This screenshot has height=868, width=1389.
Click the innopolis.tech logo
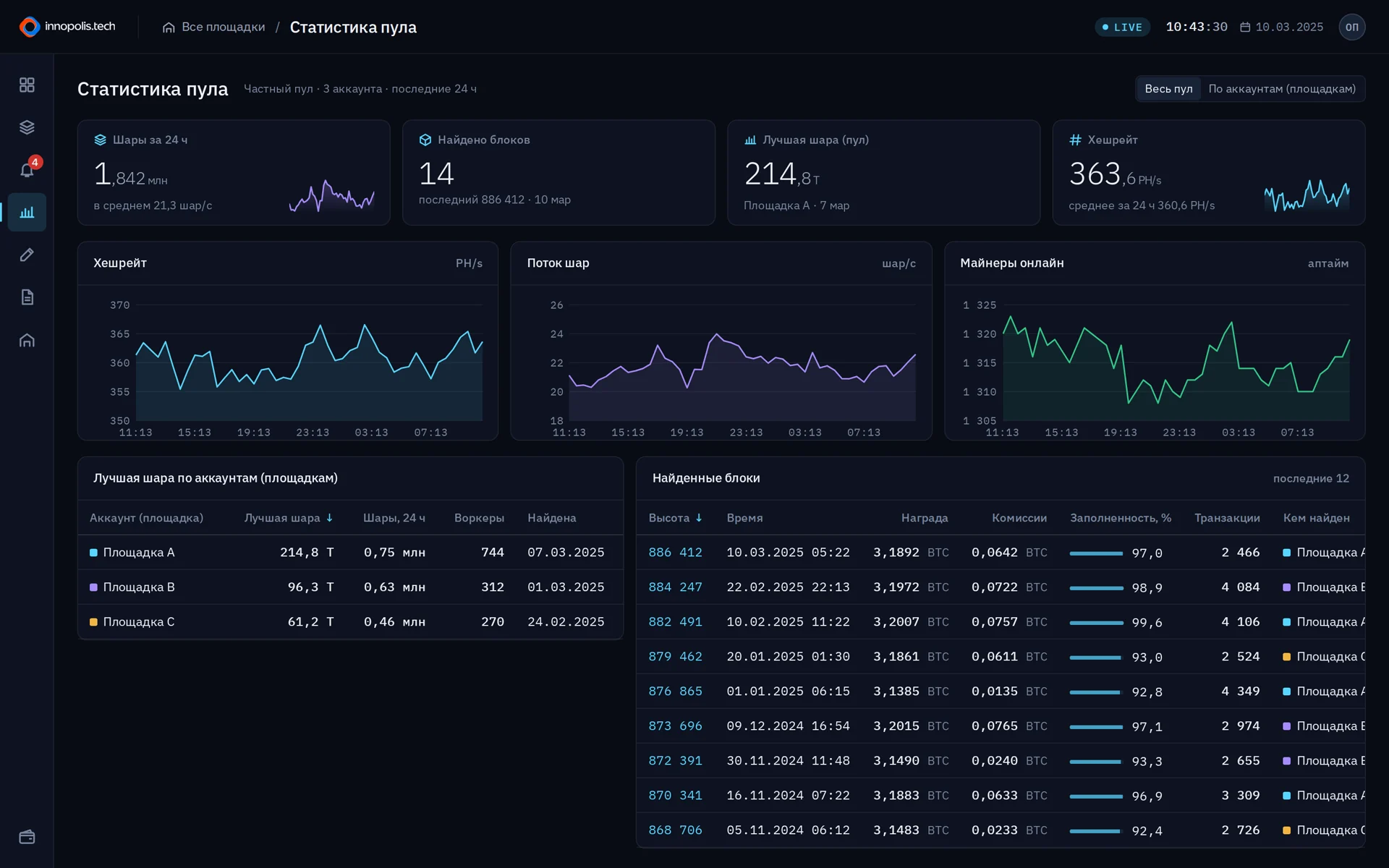pyautogui.click(x=67, y=27)
